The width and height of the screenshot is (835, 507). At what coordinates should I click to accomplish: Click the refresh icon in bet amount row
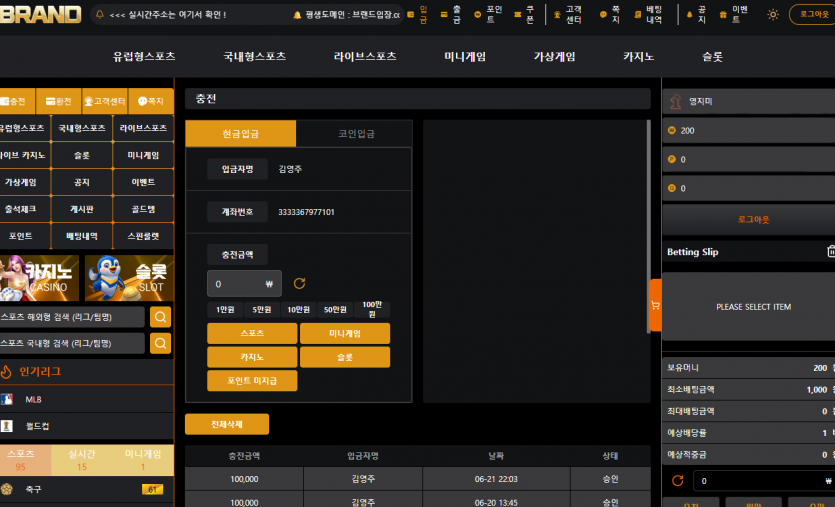pos(677,481)
